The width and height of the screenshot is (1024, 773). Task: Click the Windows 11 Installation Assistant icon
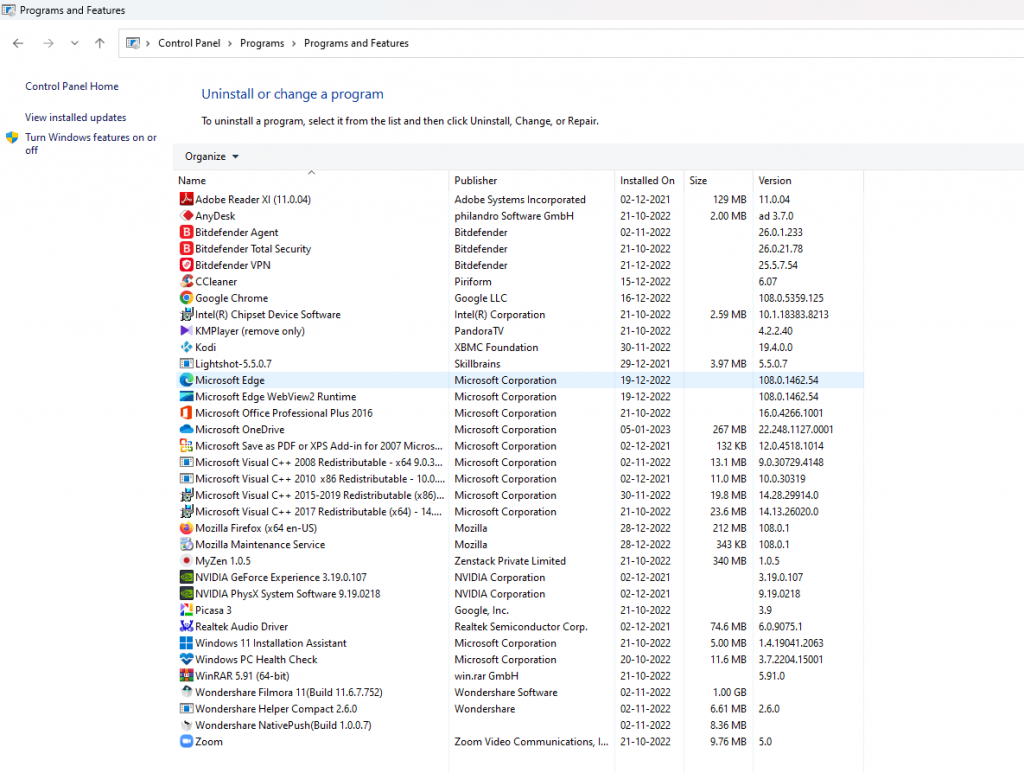[x=186, y=643]
